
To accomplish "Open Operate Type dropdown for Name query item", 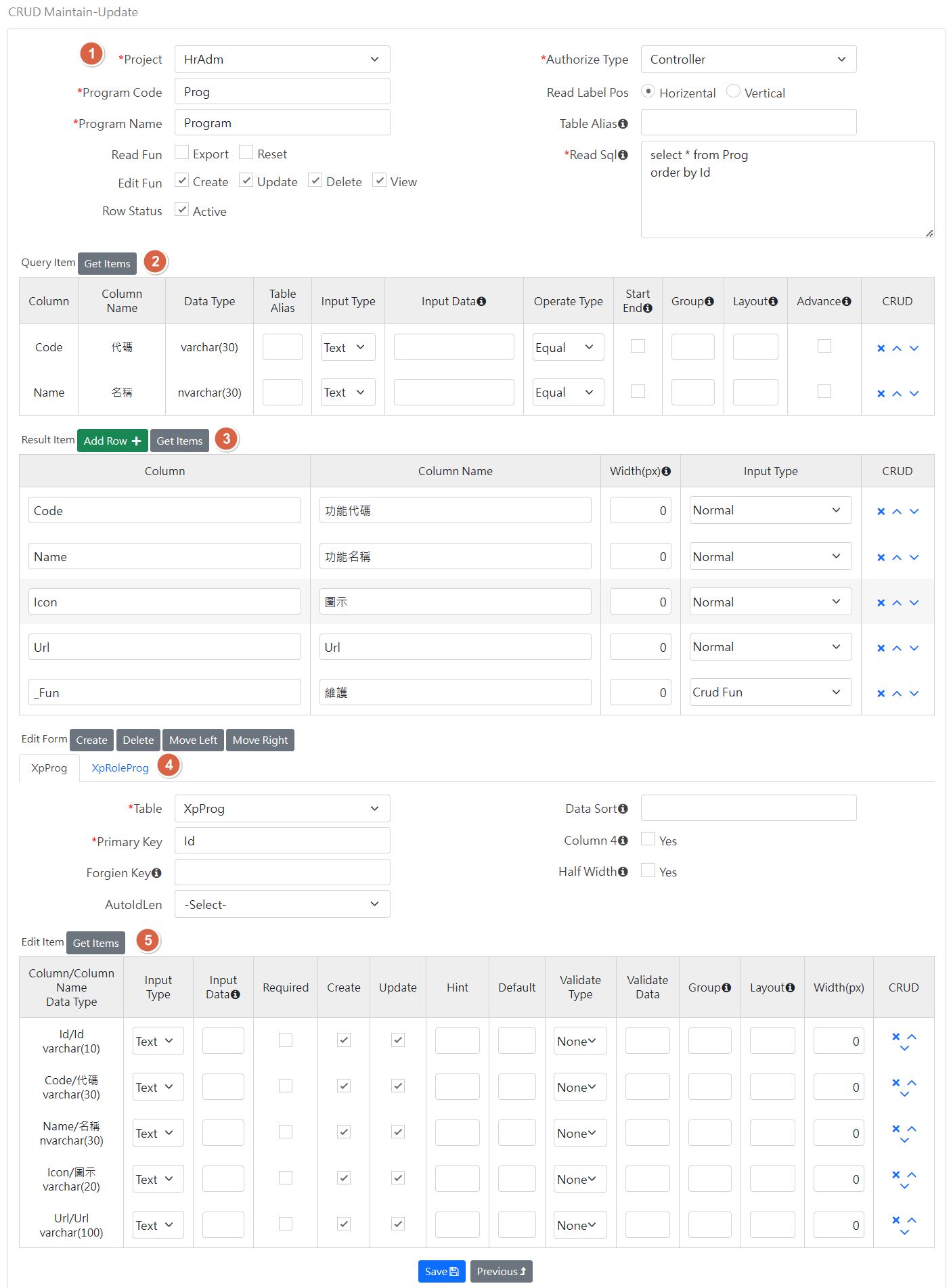I will pos(568,393).
